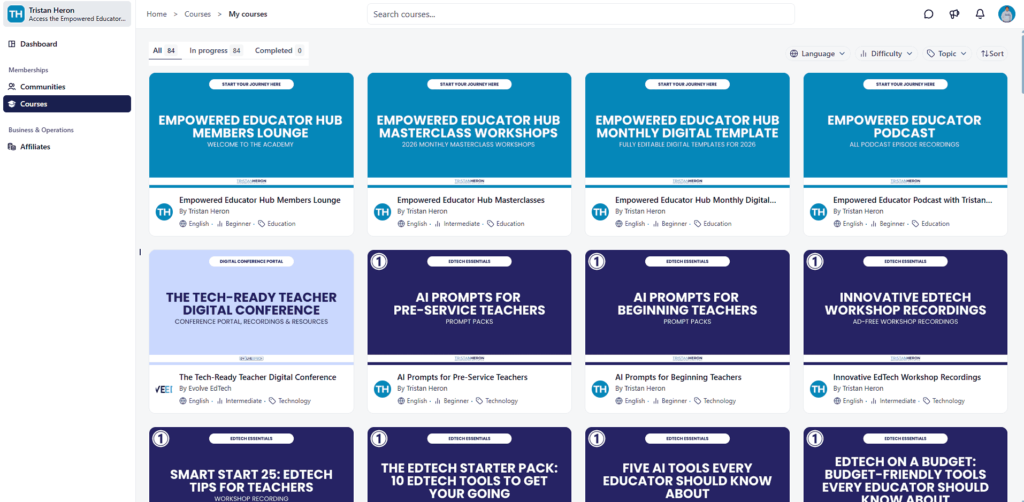
Task: Open The Tech-Ready Teacher Digital Conference title
Action: [x=258, y=377]
